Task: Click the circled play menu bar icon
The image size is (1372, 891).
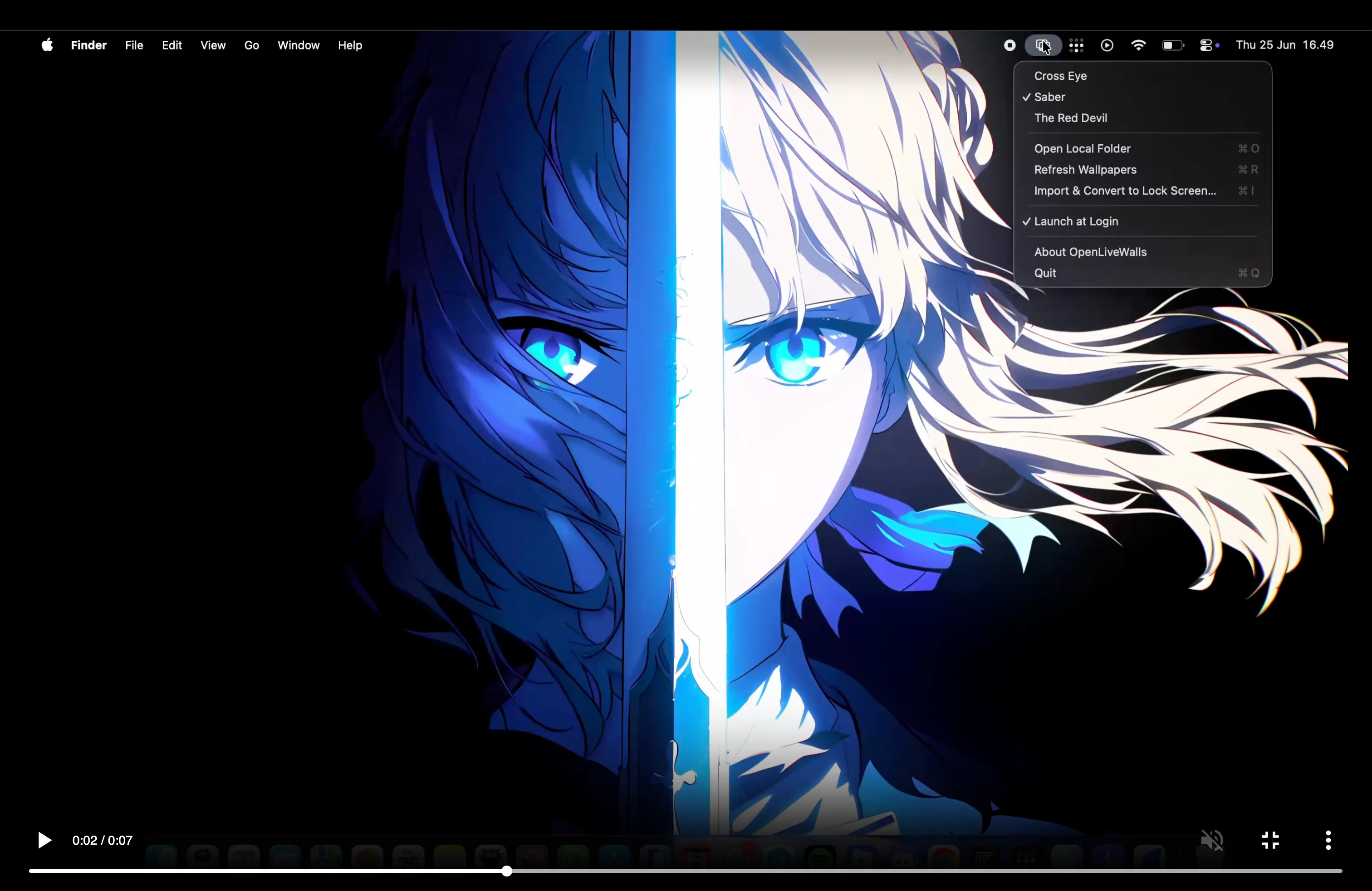Action: point(1107,45)
